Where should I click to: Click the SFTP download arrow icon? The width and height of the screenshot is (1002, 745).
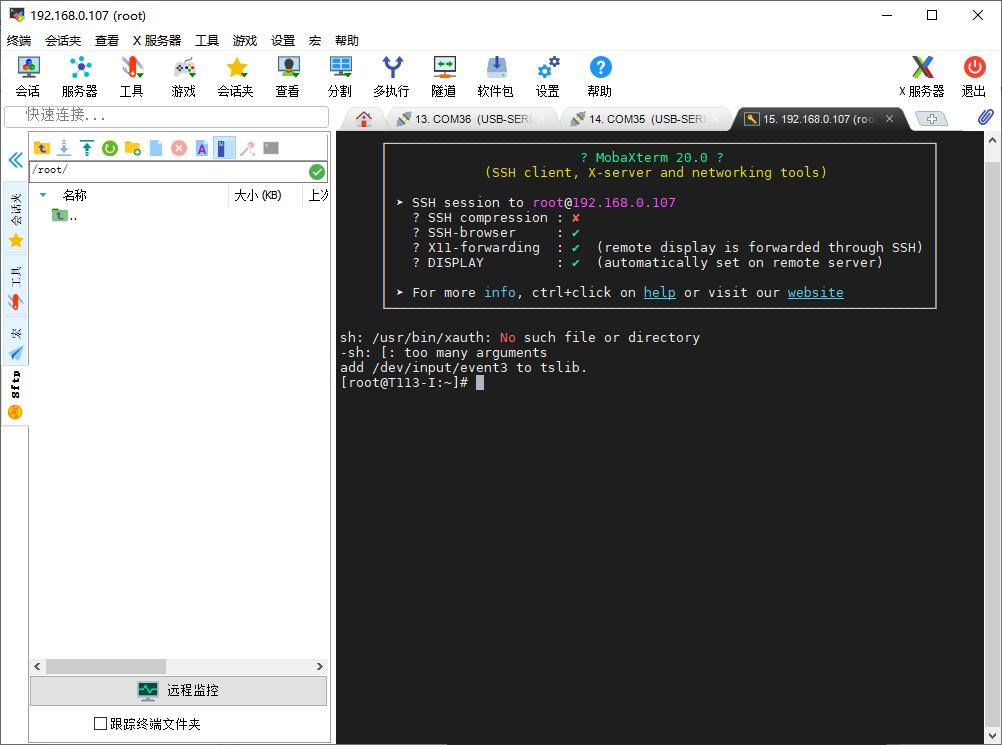click(x=64, y=148)
